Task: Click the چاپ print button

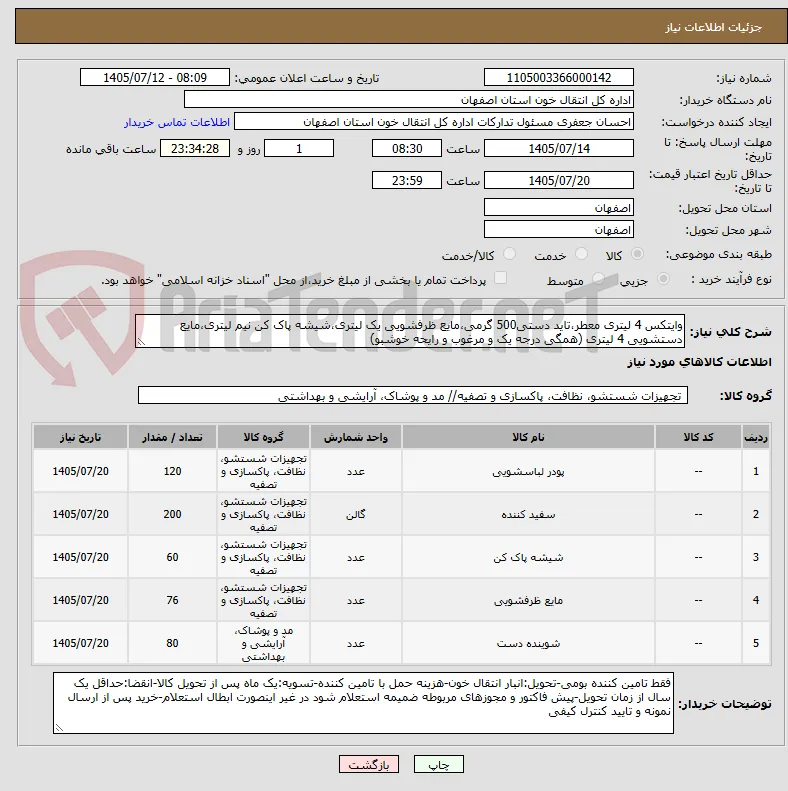Action: coord(438,764)
